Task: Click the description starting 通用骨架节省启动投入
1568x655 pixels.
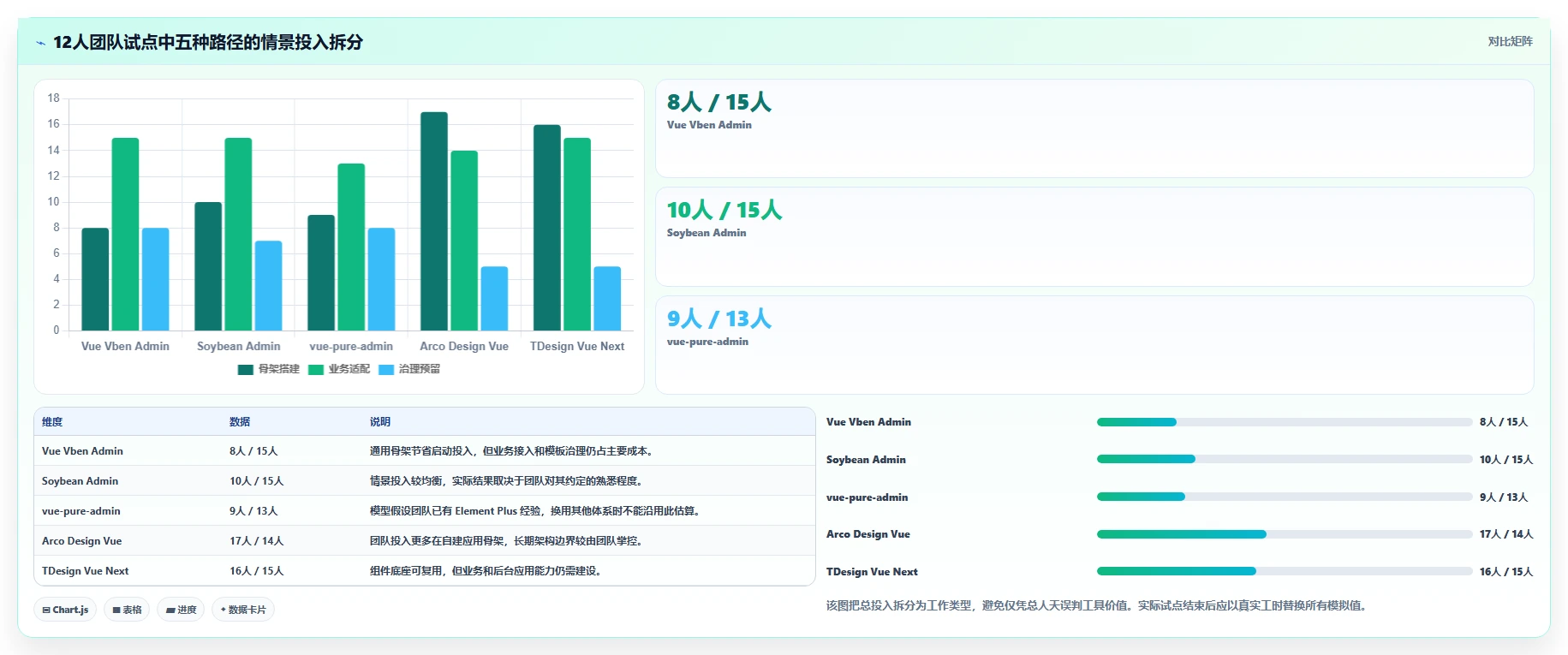Action: pos(513,451)
